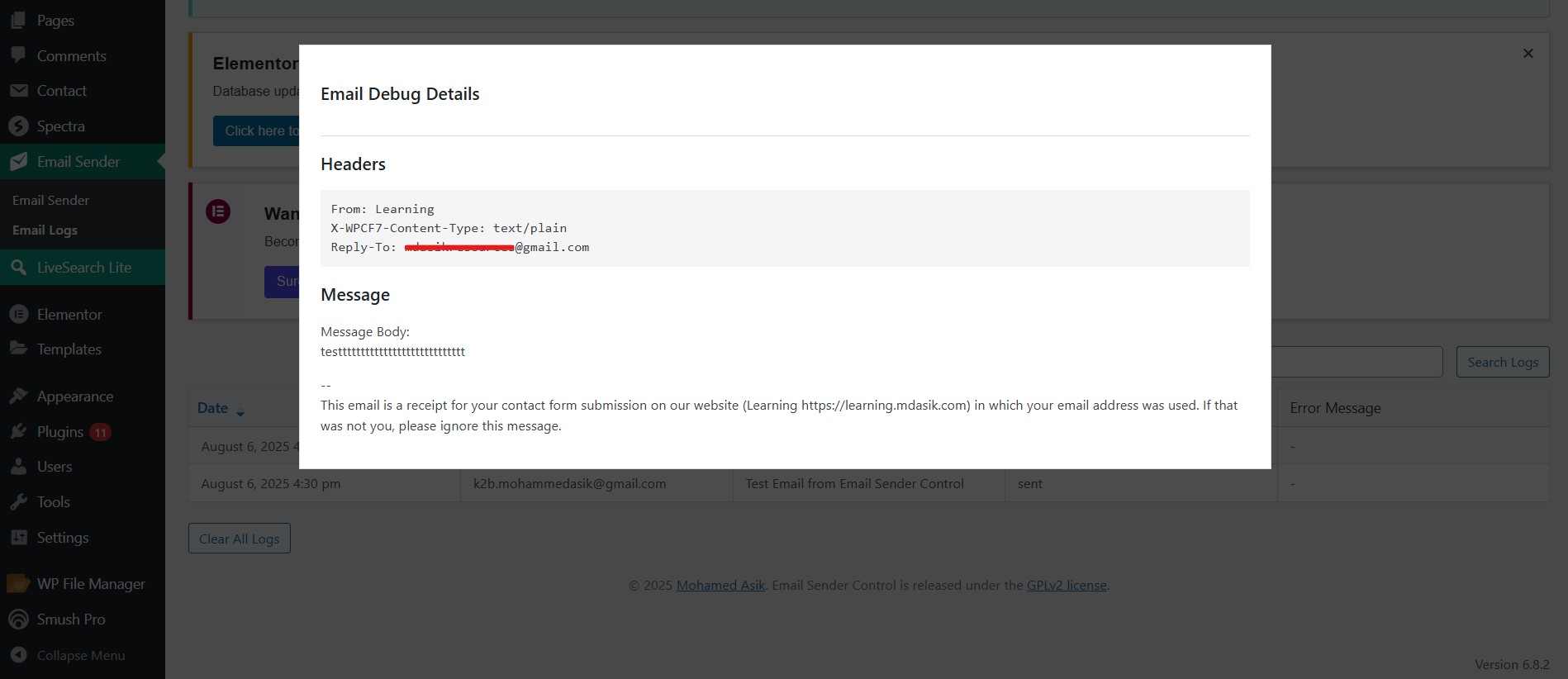Image resolution: width=1568 pixels, height=679 pixels.
Task: Click the Search Logs button
Action: (x=1503, y=362)
